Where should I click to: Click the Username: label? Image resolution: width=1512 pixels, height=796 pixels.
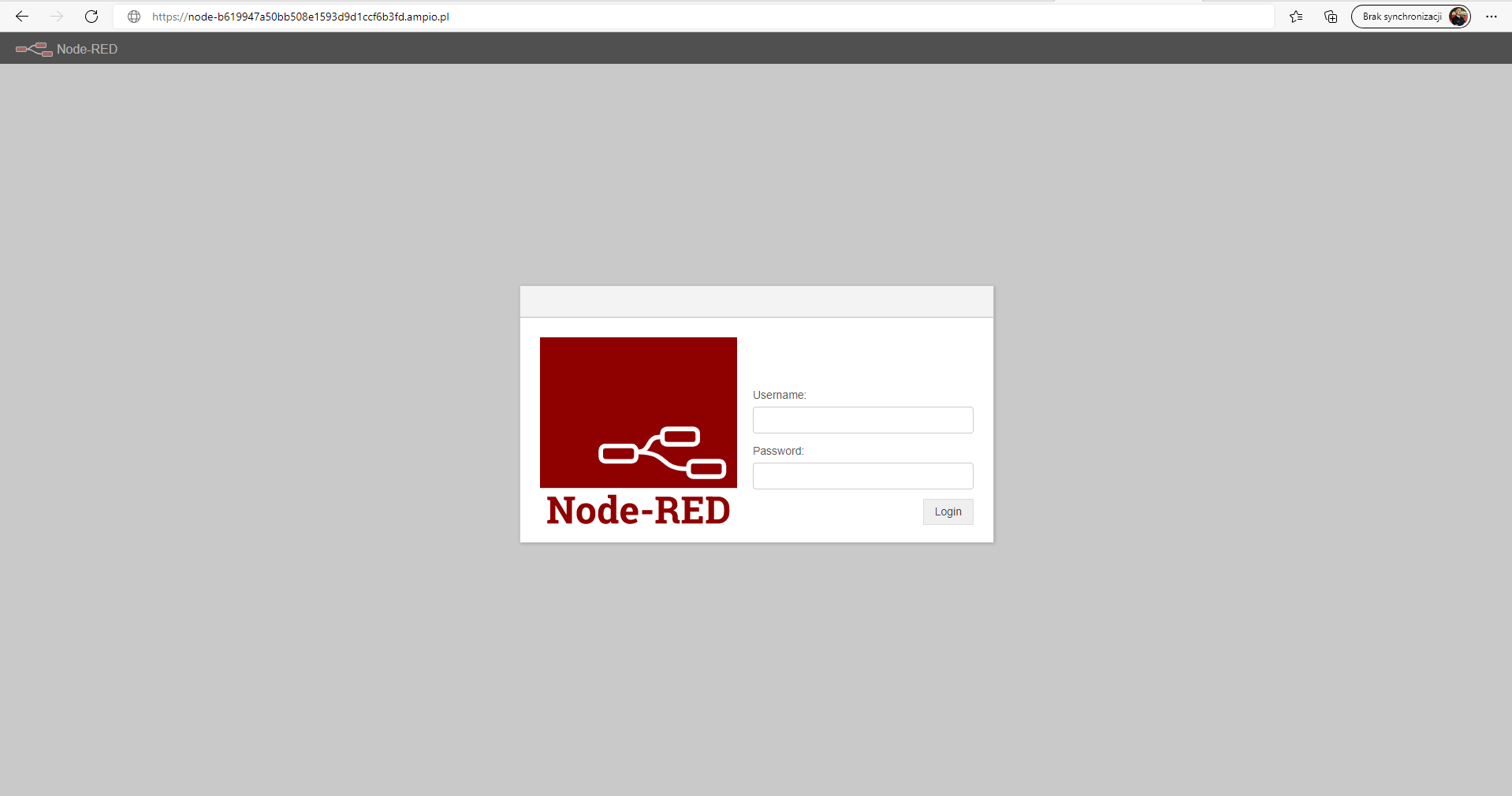tap(780, 395)
